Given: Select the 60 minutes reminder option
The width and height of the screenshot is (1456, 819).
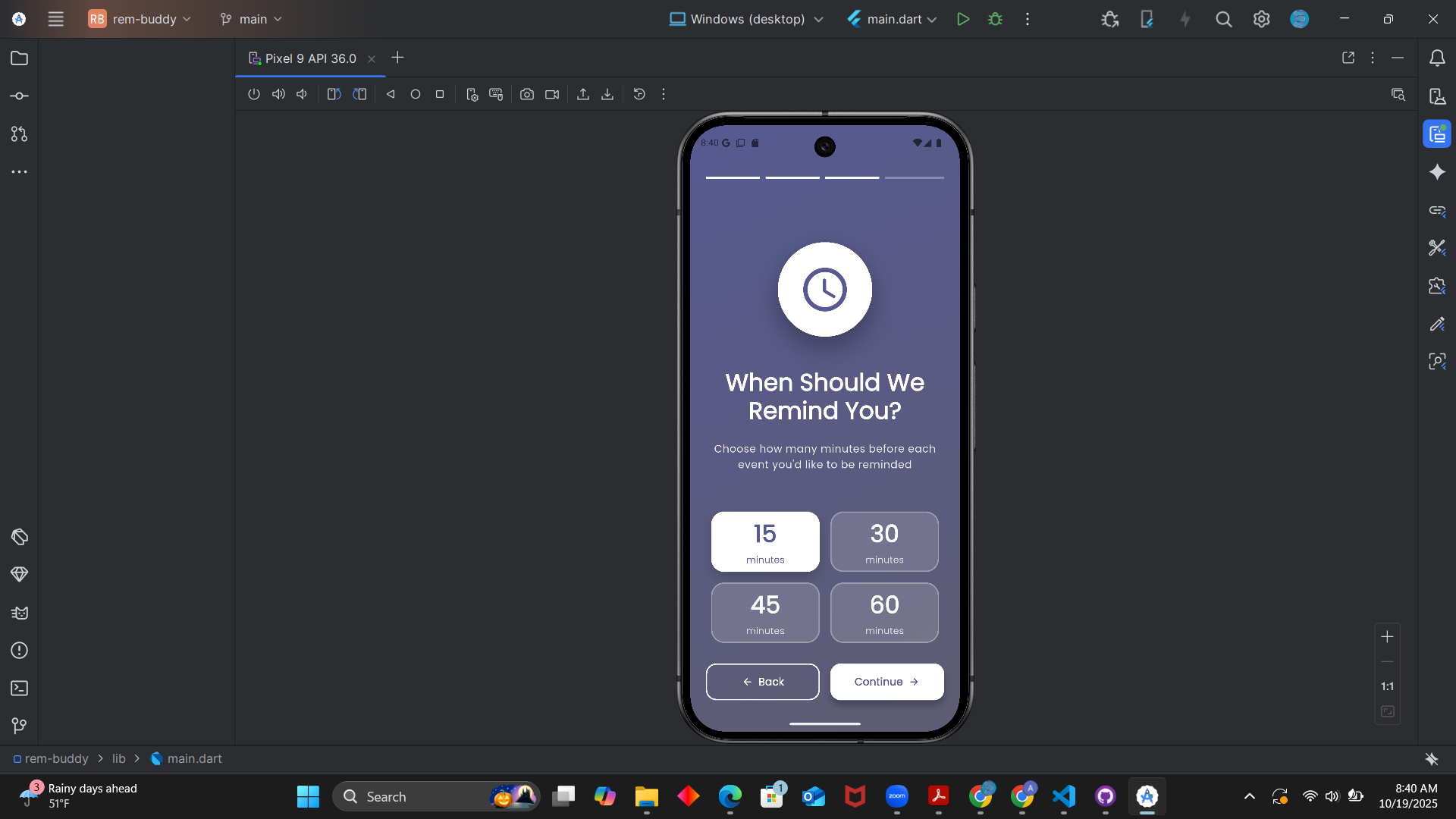Looking at the screenshot, I should pos(884,613).
